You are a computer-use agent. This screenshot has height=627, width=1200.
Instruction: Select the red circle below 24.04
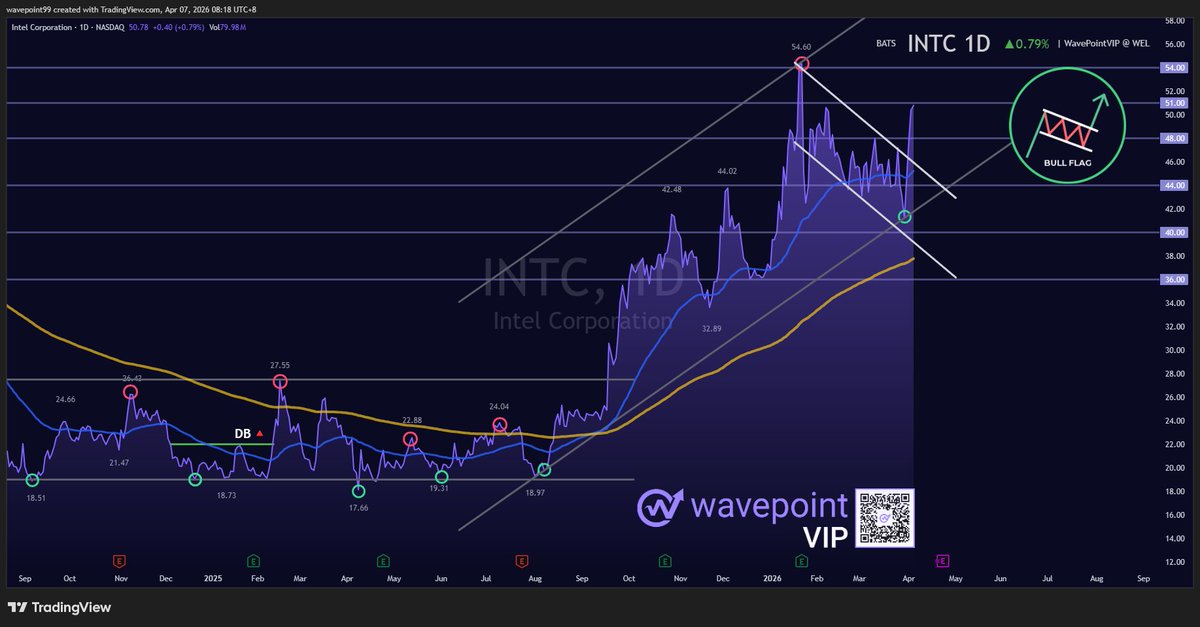pyautogui.click(x=500, y=426)
